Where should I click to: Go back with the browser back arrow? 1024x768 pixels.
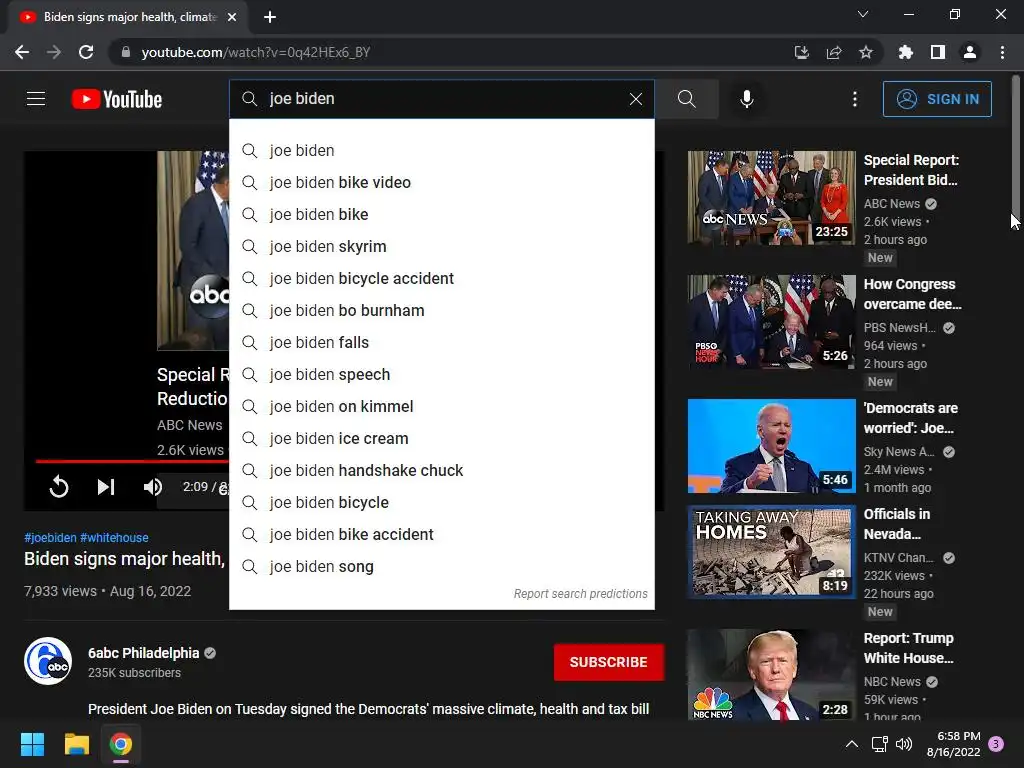click(22, 52)
